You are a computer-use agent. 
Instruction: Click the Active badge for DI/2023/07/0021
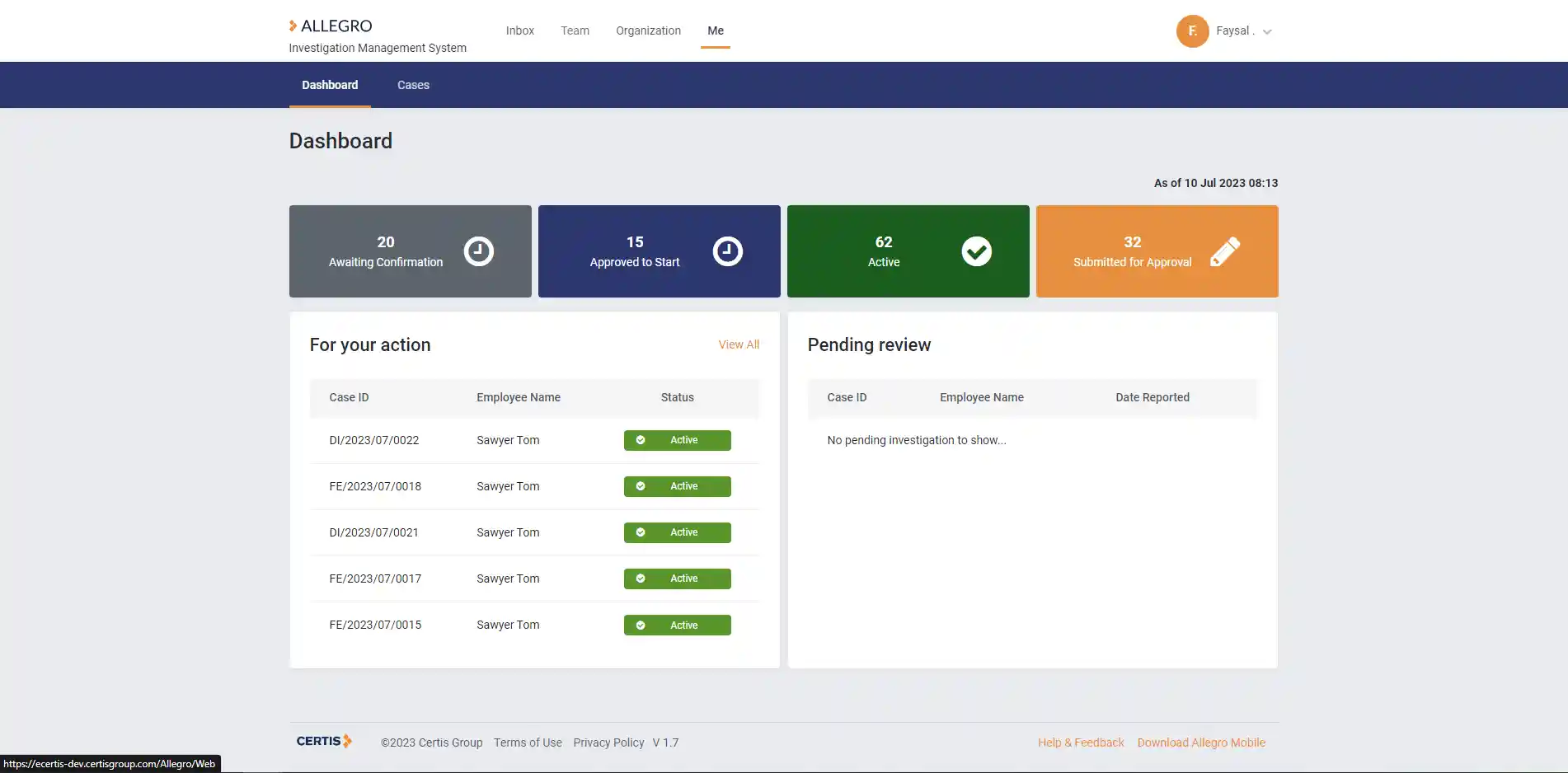pos(678,532)
